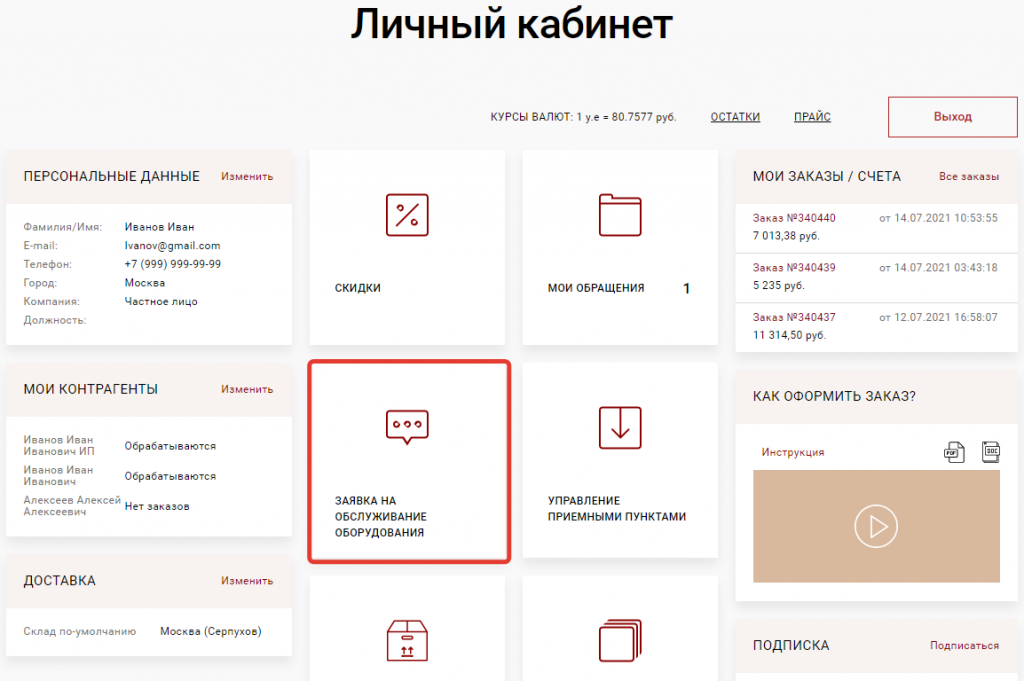Select the МОИ ОБРАЩЕНИЯ tile label
This screenshot has width=1024, height=681.
pyautogui.click(x=596, y=288)
